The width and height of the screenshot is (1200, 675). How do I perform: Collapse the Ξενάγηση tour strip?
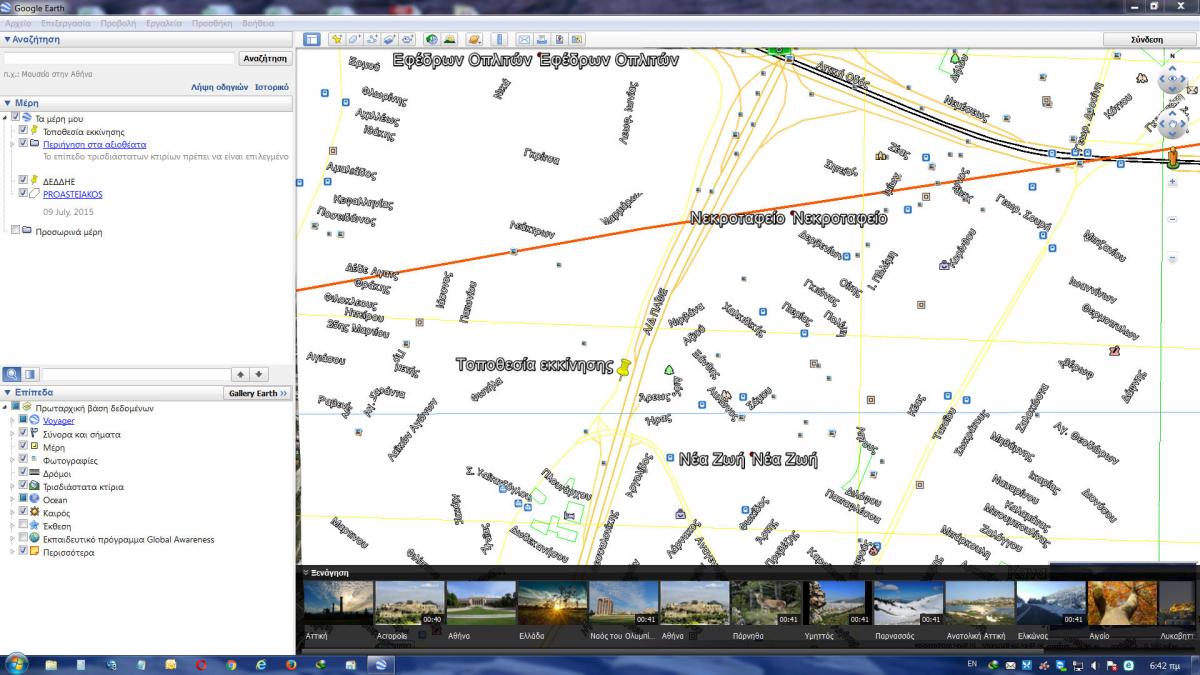click(306, 573)
